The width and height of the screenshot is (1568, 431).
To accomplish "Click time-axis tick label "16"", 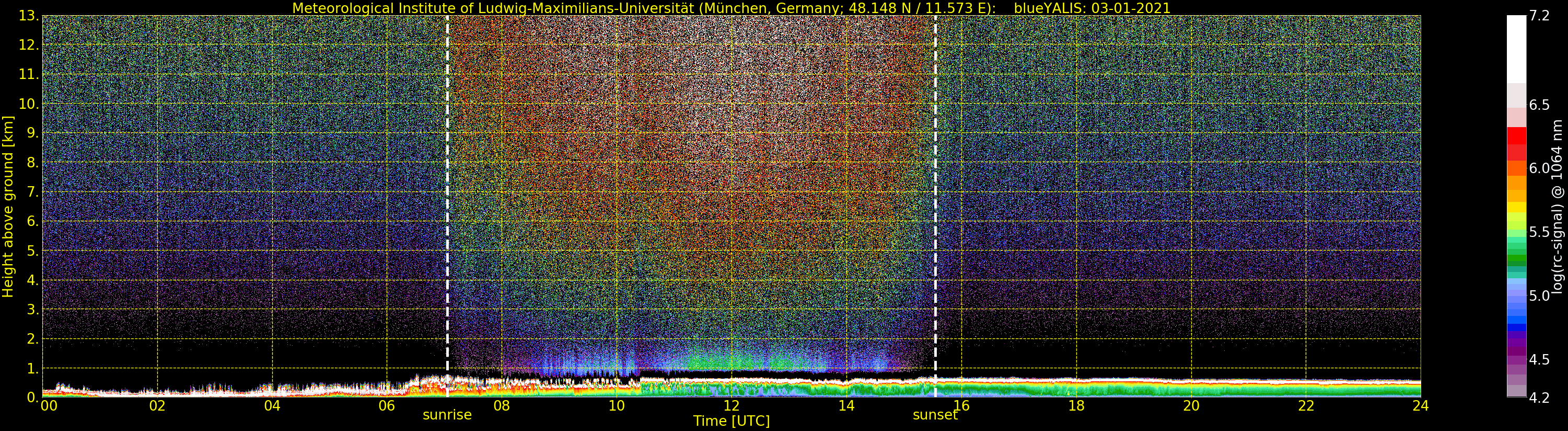I will [x=961, y=406].
